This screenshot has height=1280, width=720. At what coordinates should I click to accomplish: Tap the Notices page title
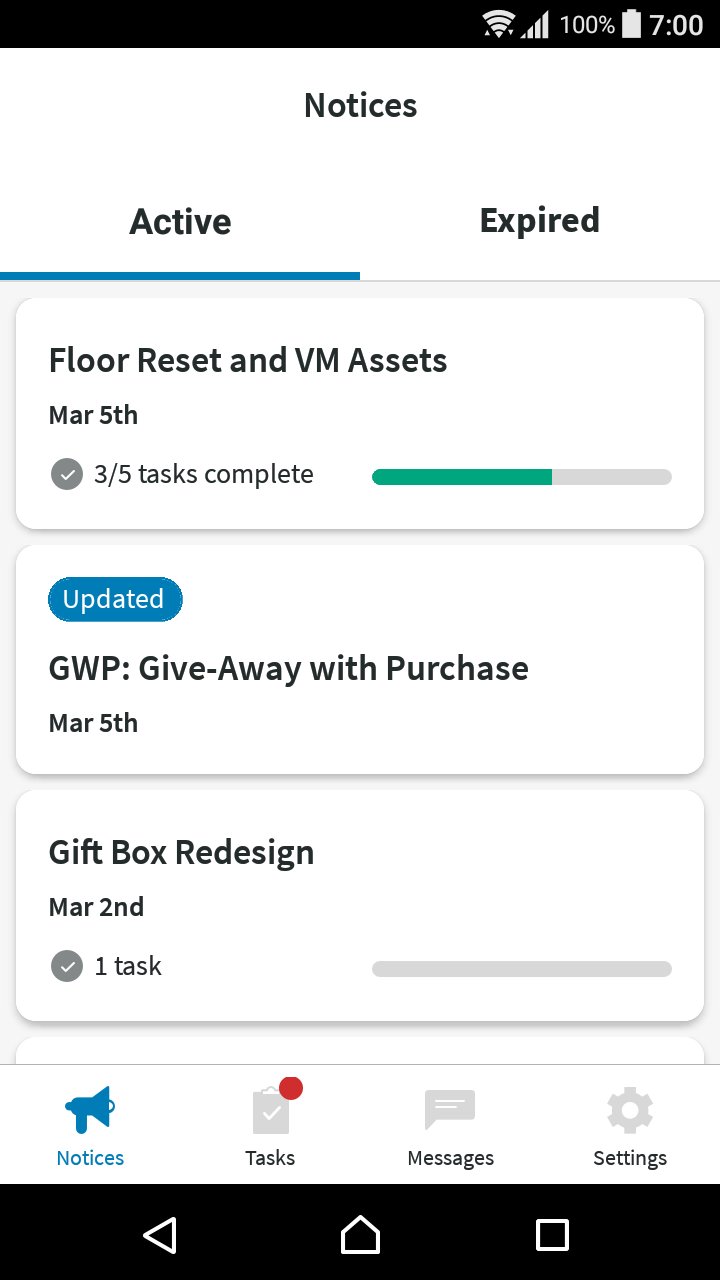click(360, 105)
